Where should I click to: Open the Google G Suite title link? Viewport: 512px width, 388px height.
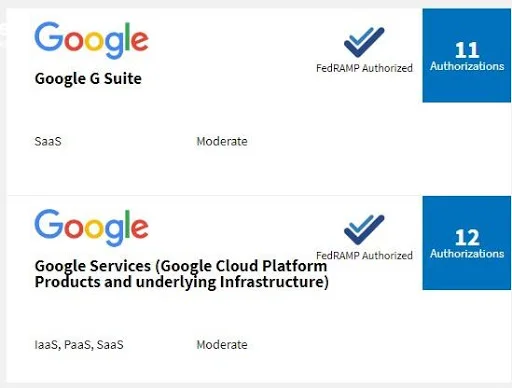click(x=88, y=79)
